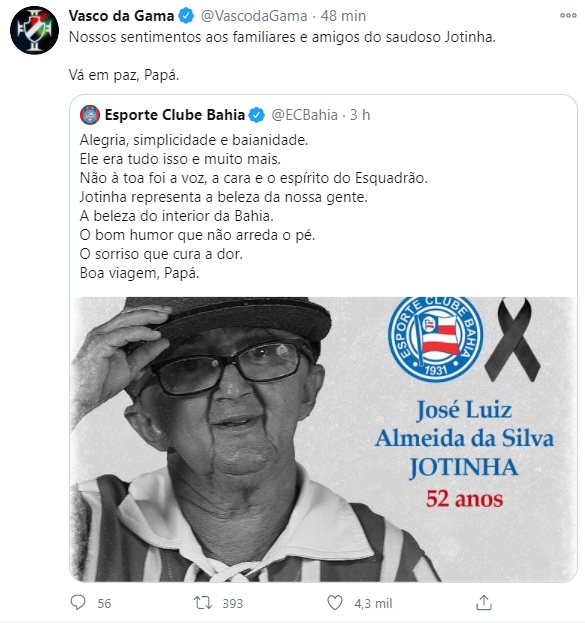Screen dimensions: 585x623
Task: Open the quoted tweet's 3 h timestamp
Action: [360, 115]
